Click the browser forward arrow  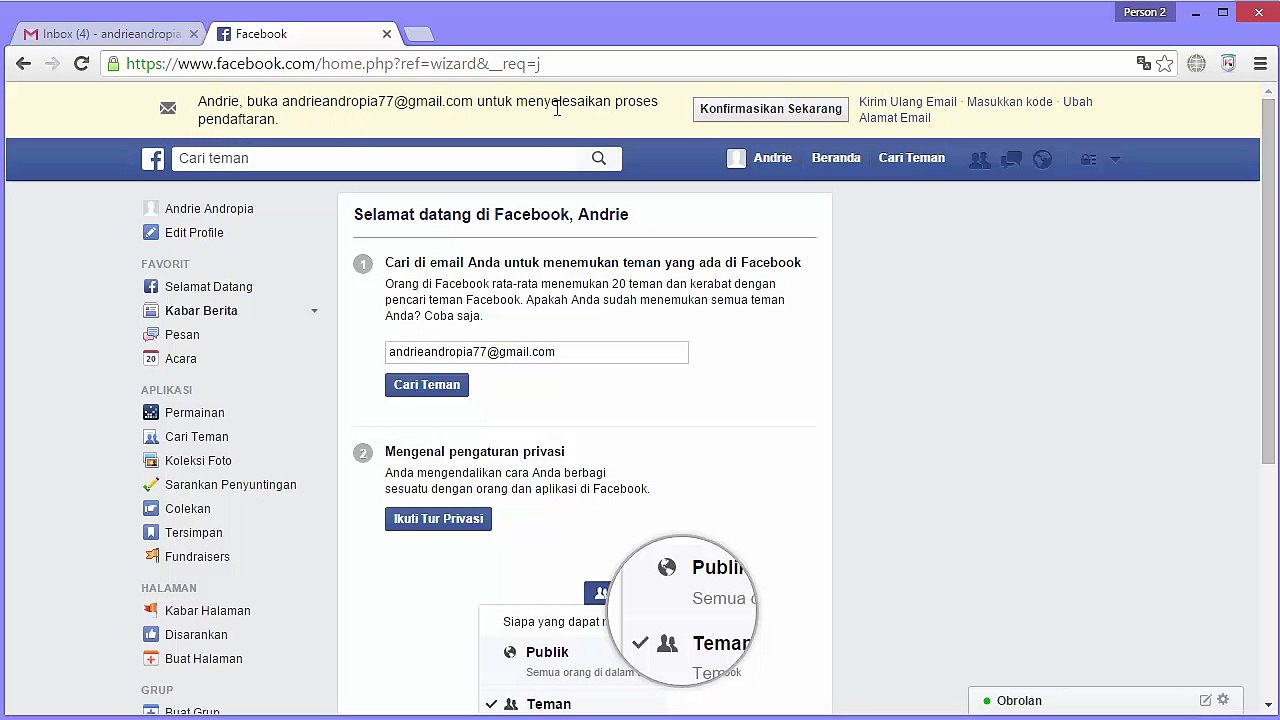coord(52,64)
